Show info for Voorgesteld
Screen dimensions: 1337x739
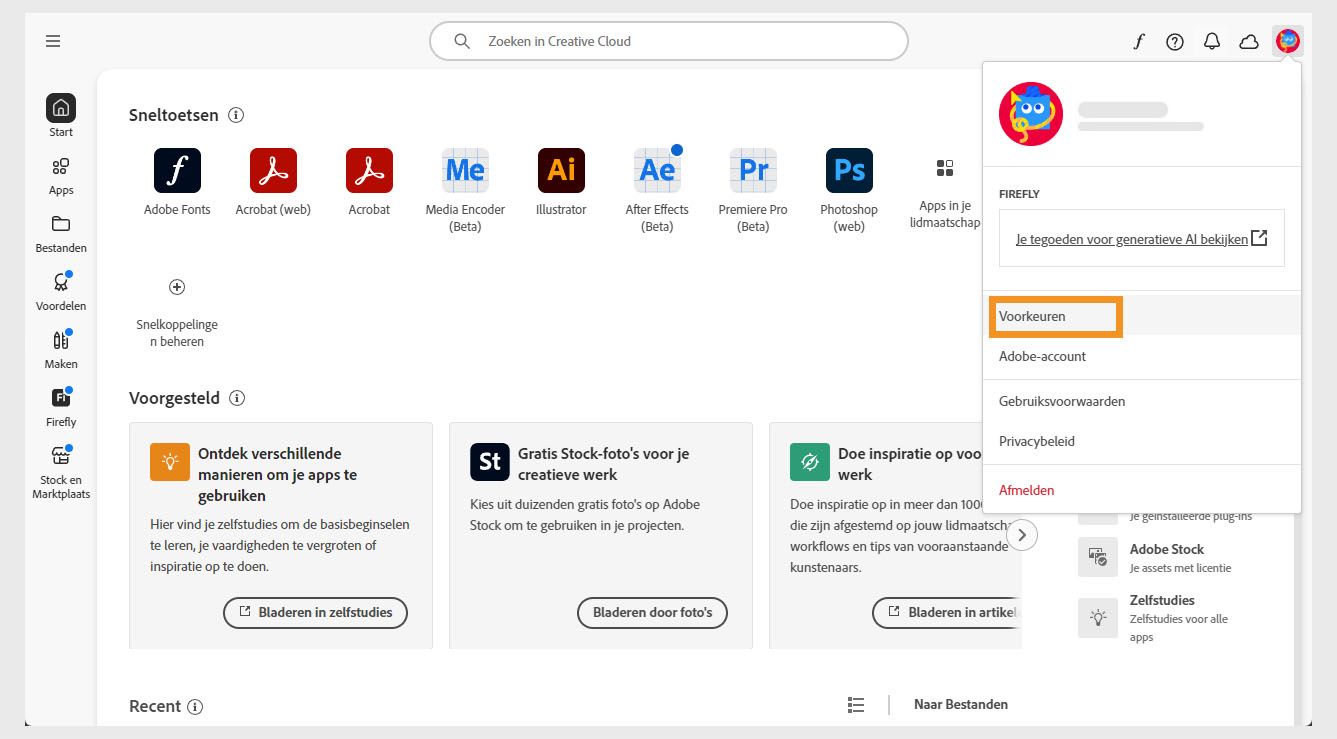237,398
